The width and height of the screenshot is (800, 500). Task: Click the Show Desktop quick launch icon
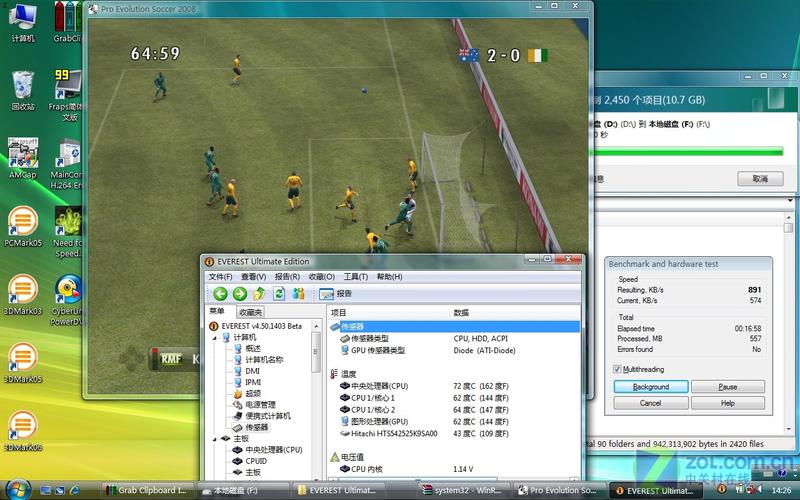click(45, 490)
